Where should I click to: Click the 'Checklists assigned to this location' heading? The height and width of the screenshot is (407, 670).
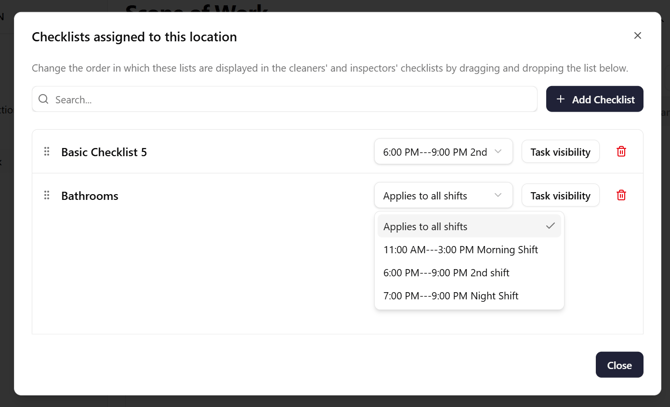(x=134, y=37)
